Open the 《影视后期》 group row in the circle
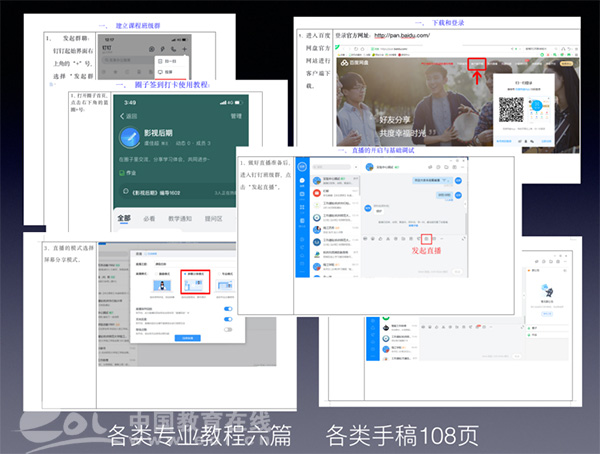 pos(178,192)
